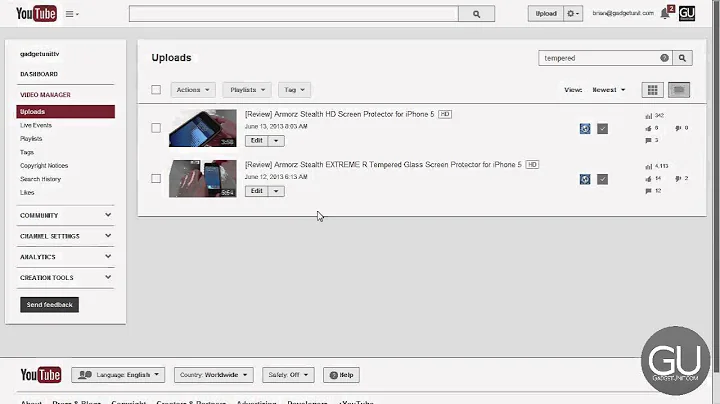Open Live Events in sidebar
720x404 pixels.
(x=36, y=125)
